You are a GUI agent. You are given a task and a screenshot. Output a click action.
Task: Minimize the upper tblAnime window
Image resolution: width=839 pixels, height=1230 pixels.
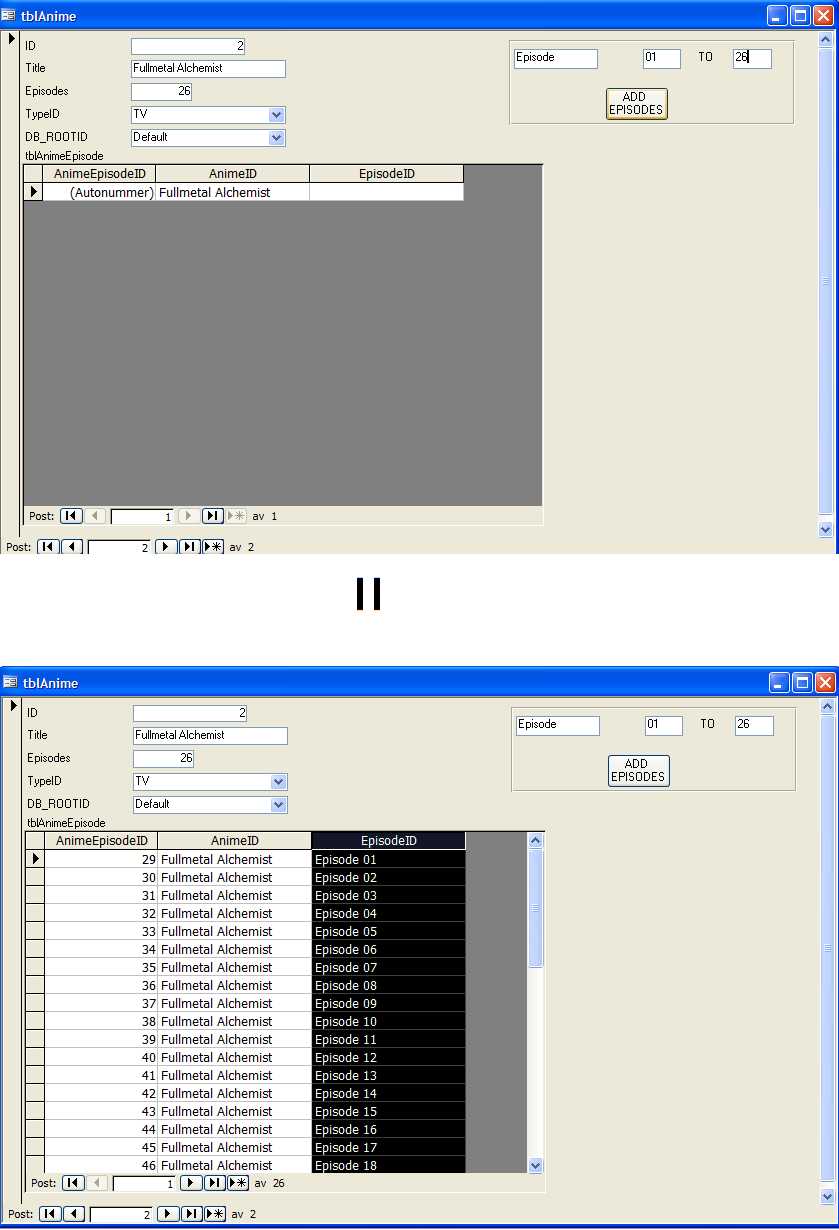(777, 15)
